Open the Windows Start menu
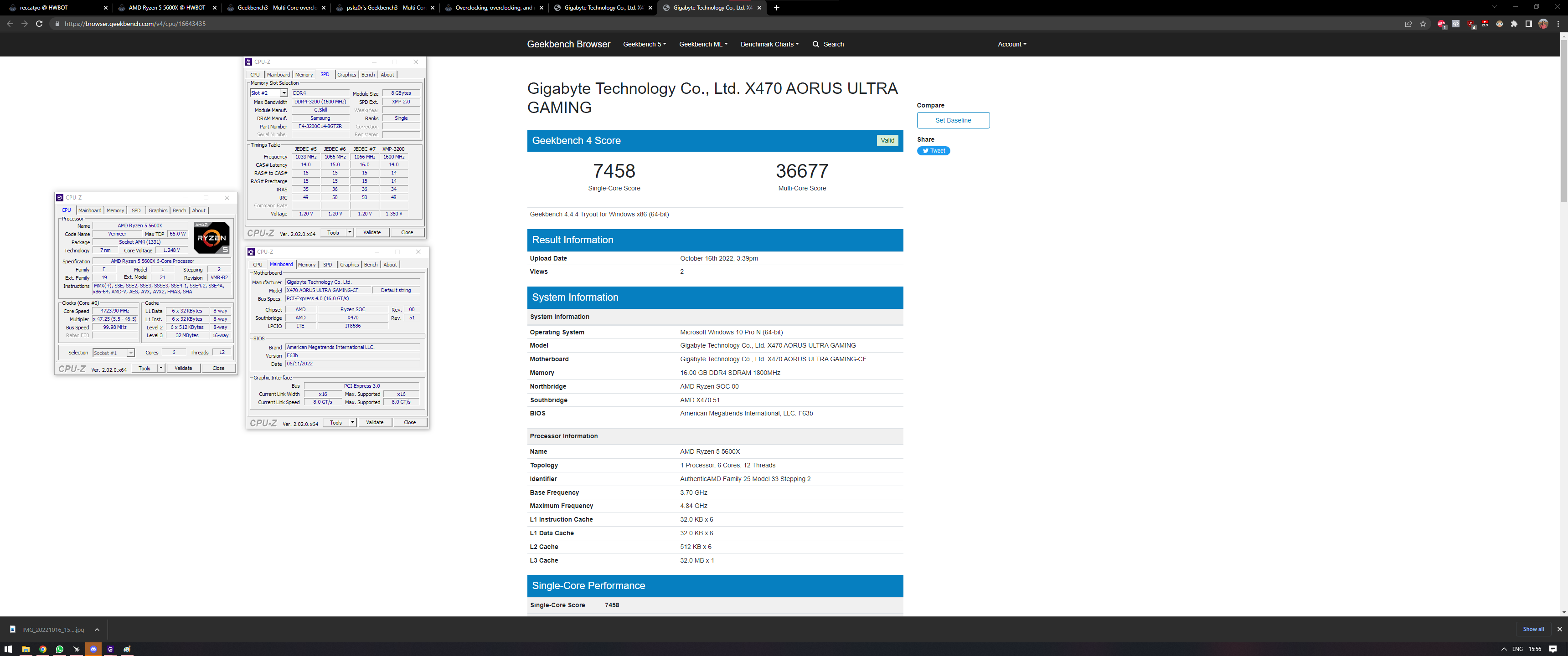Screen dimensions: 1568x656 [x=9, y=649]
